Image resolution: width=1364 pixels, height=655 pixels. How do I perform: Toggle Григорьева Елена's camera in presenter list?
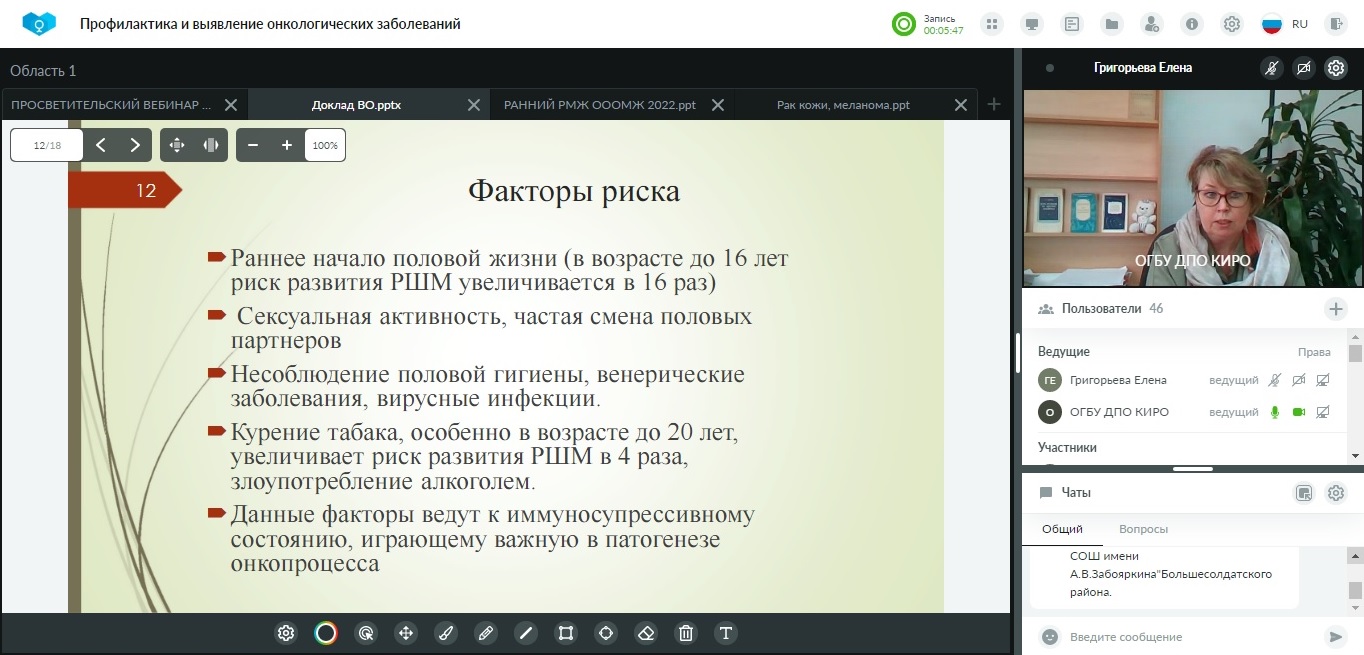pyautogui.click(x=1299, y=380)
